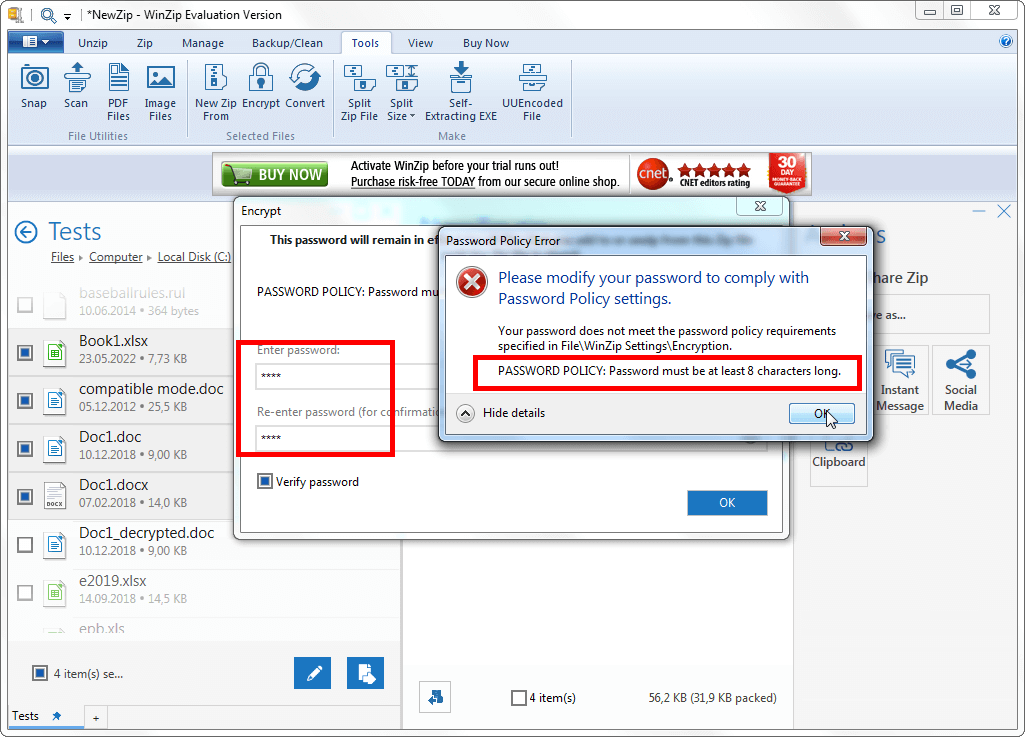Screen dimensions: 1025x737
Task: Navigate to Computer breadcrumb
Action: tap(116, 257)
